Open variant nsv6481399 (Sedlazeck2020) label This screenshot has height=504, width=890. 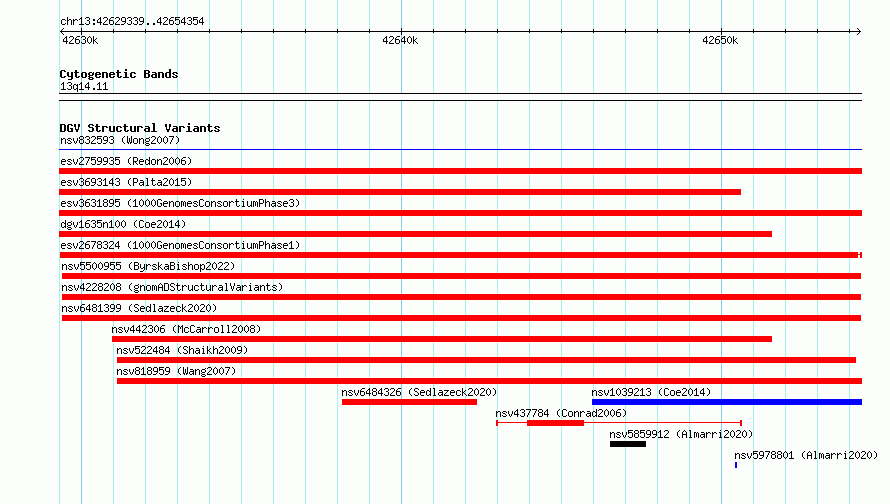pyautogui.click(x=139, y=308)
